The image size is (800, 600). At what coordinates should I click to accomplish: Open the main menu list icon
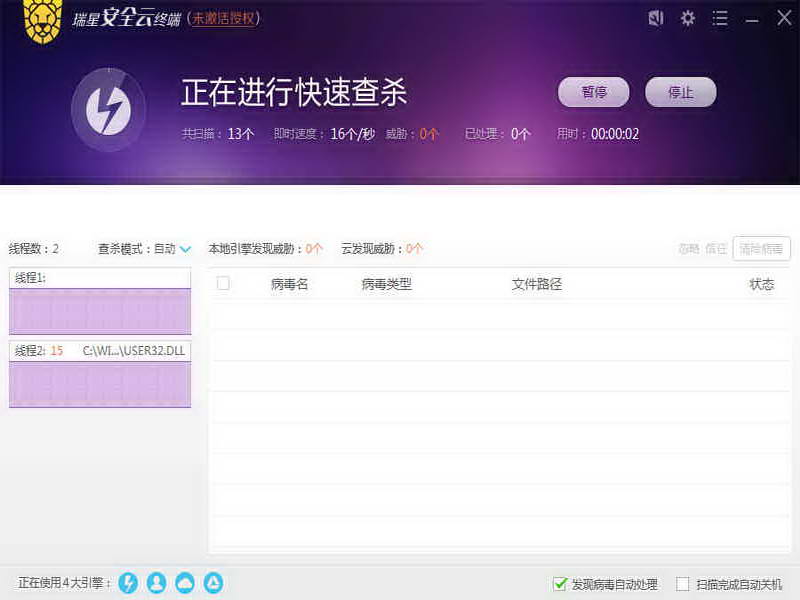coord(720,19)
